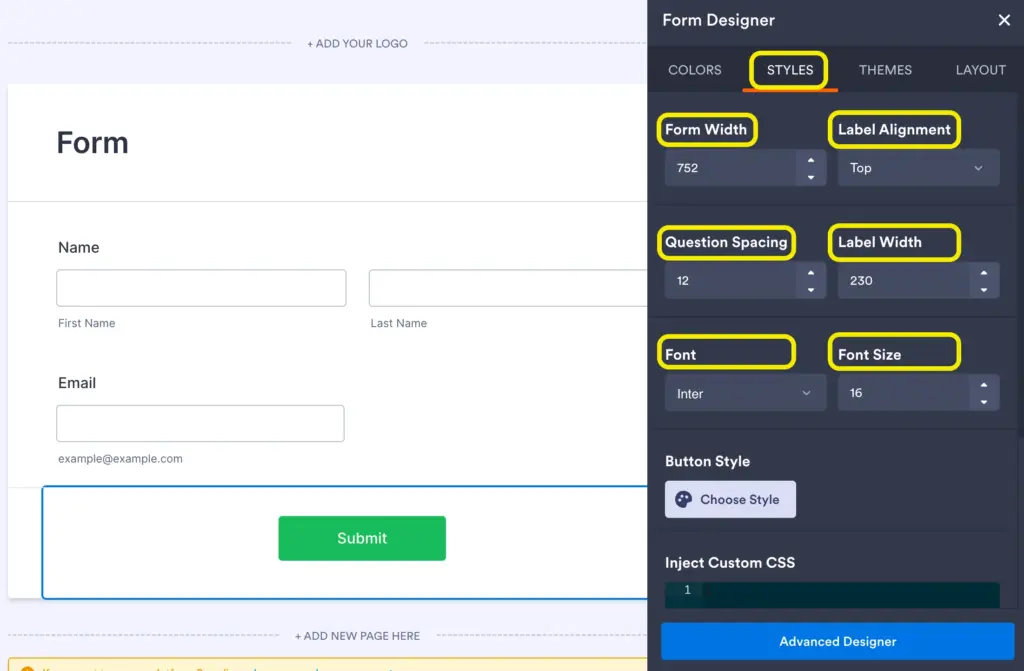This screenshot has height=671, width=1024.
Task: Click the Choose Style button
Action: (730, 499)
